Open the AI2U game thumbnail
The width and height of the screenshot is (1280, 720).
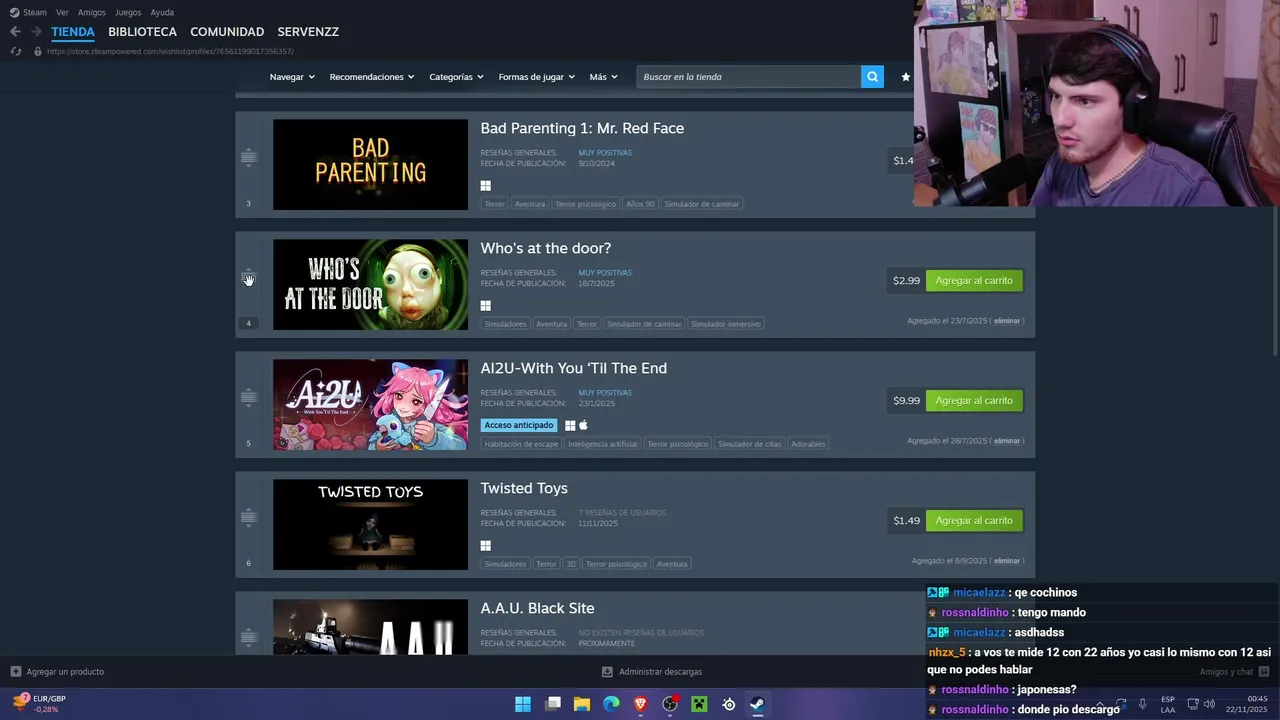point(370,405)
